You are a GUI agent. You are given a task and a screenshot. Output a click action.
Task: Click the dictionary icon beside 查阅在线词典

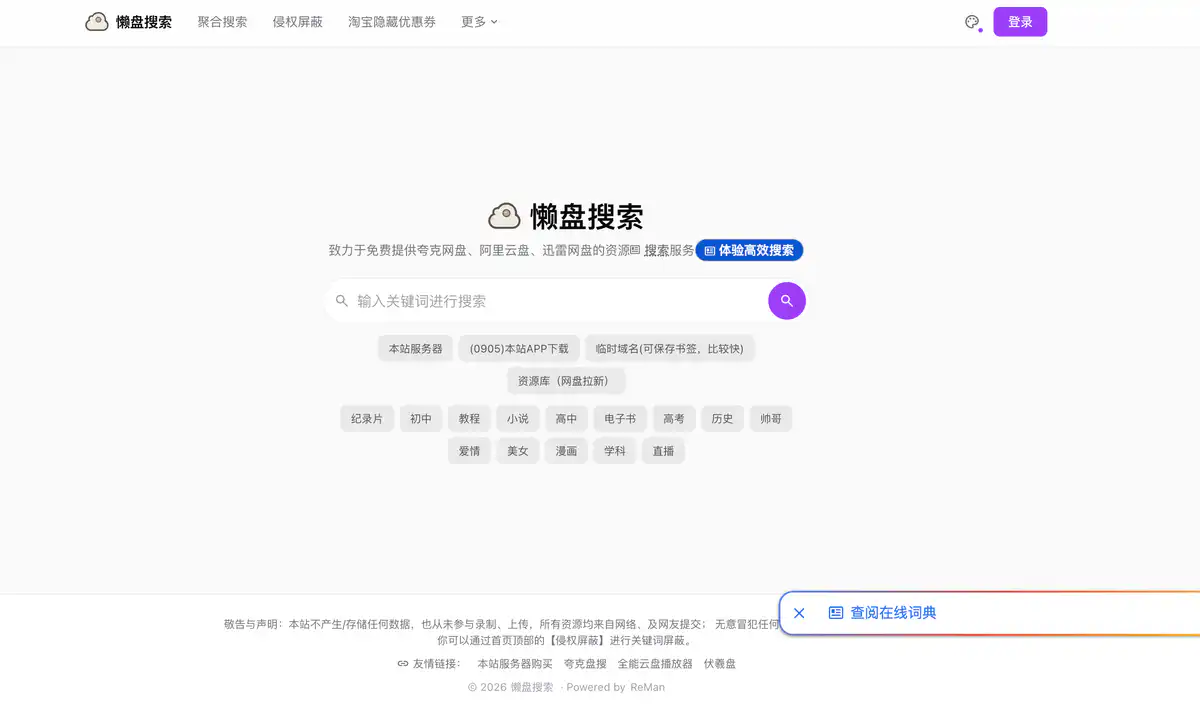click(836, 613)
